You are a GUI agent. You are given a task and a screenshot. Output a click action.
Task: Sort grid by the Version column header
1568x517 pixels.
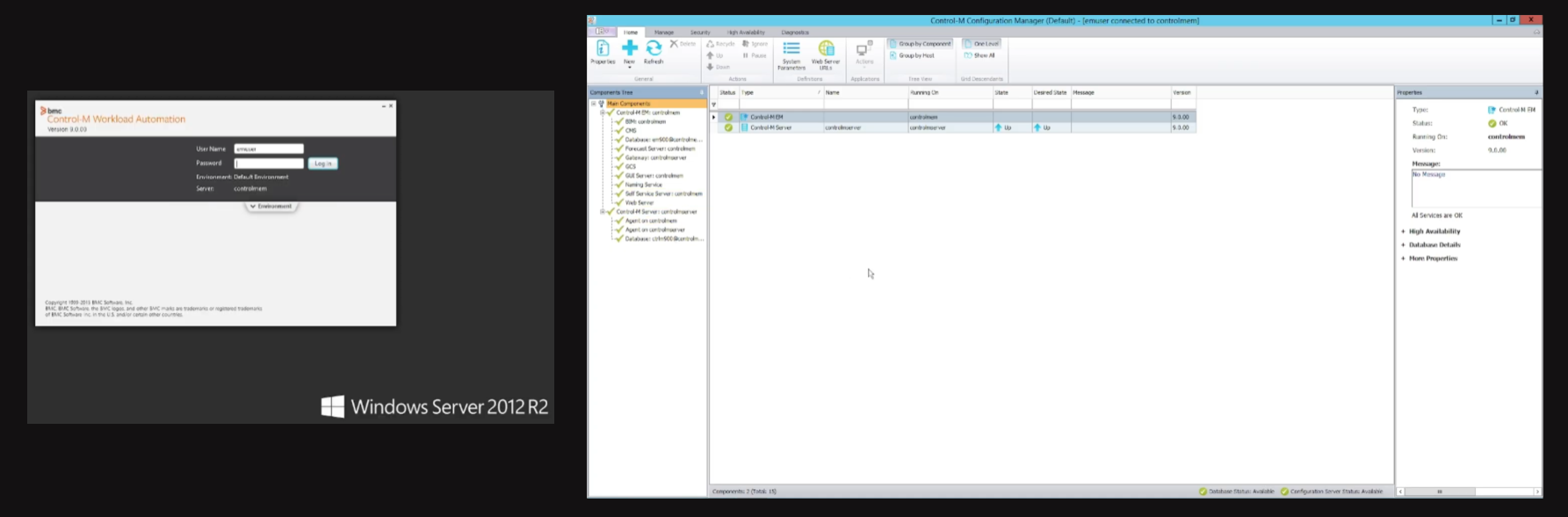(1182, 92)
